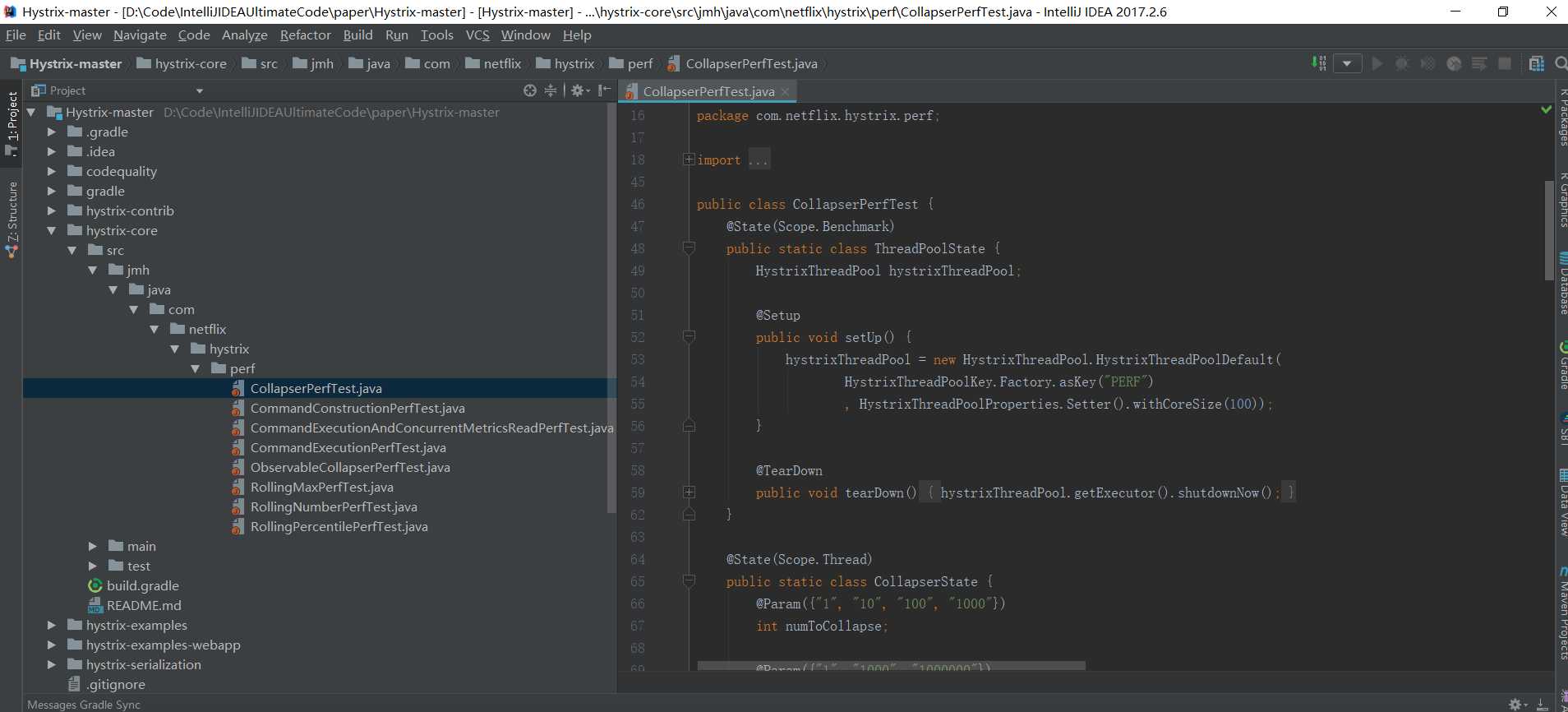Click the hystrix-core breadcrumb
This screenshot has width=1568, height=712.
click(182, 63)
